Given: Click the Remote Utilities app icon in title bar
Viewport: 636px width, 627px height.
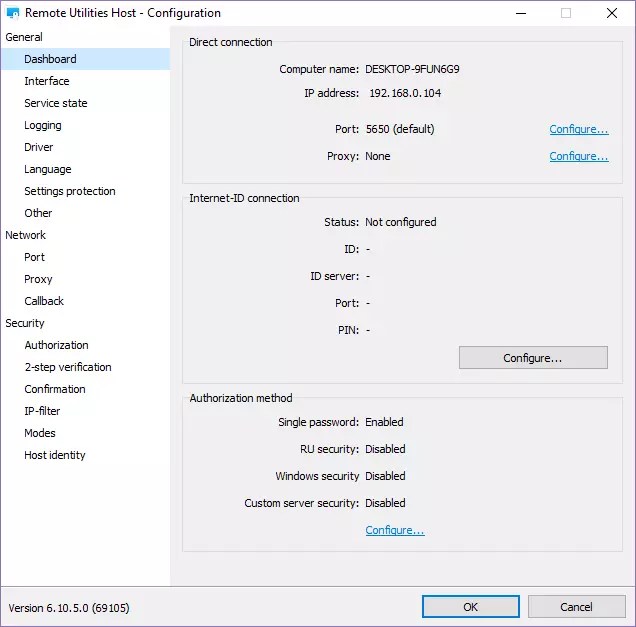Looking at the screenshot, I should (13, 13).
